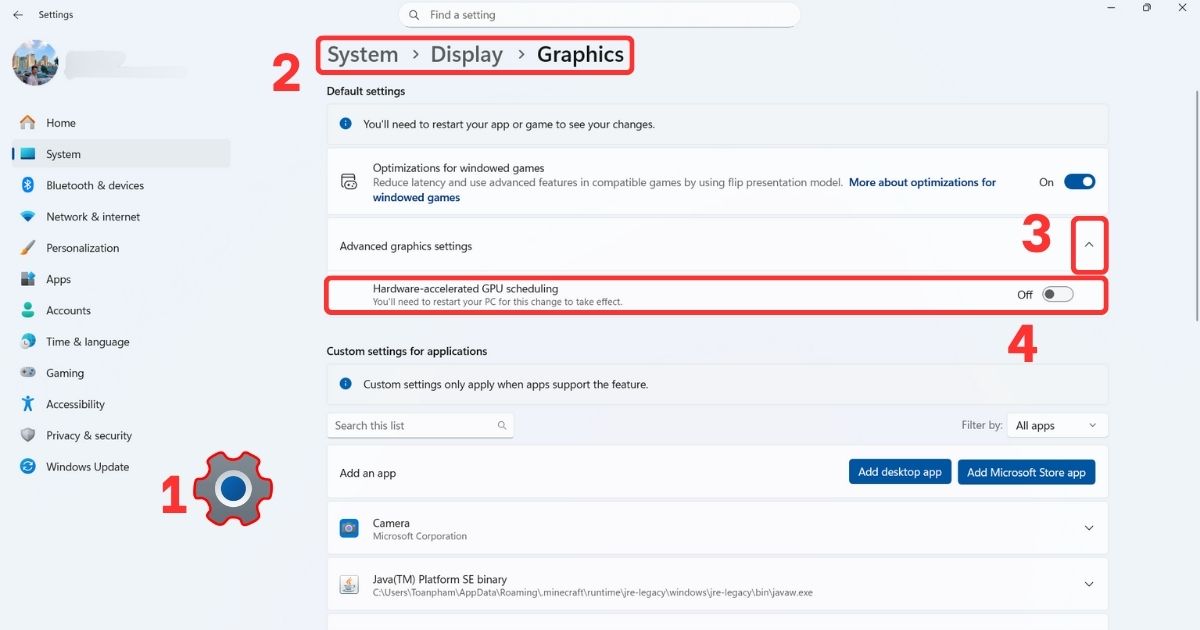Click the user profile picture
1200x630 pixels.
(x=35, y=63)
